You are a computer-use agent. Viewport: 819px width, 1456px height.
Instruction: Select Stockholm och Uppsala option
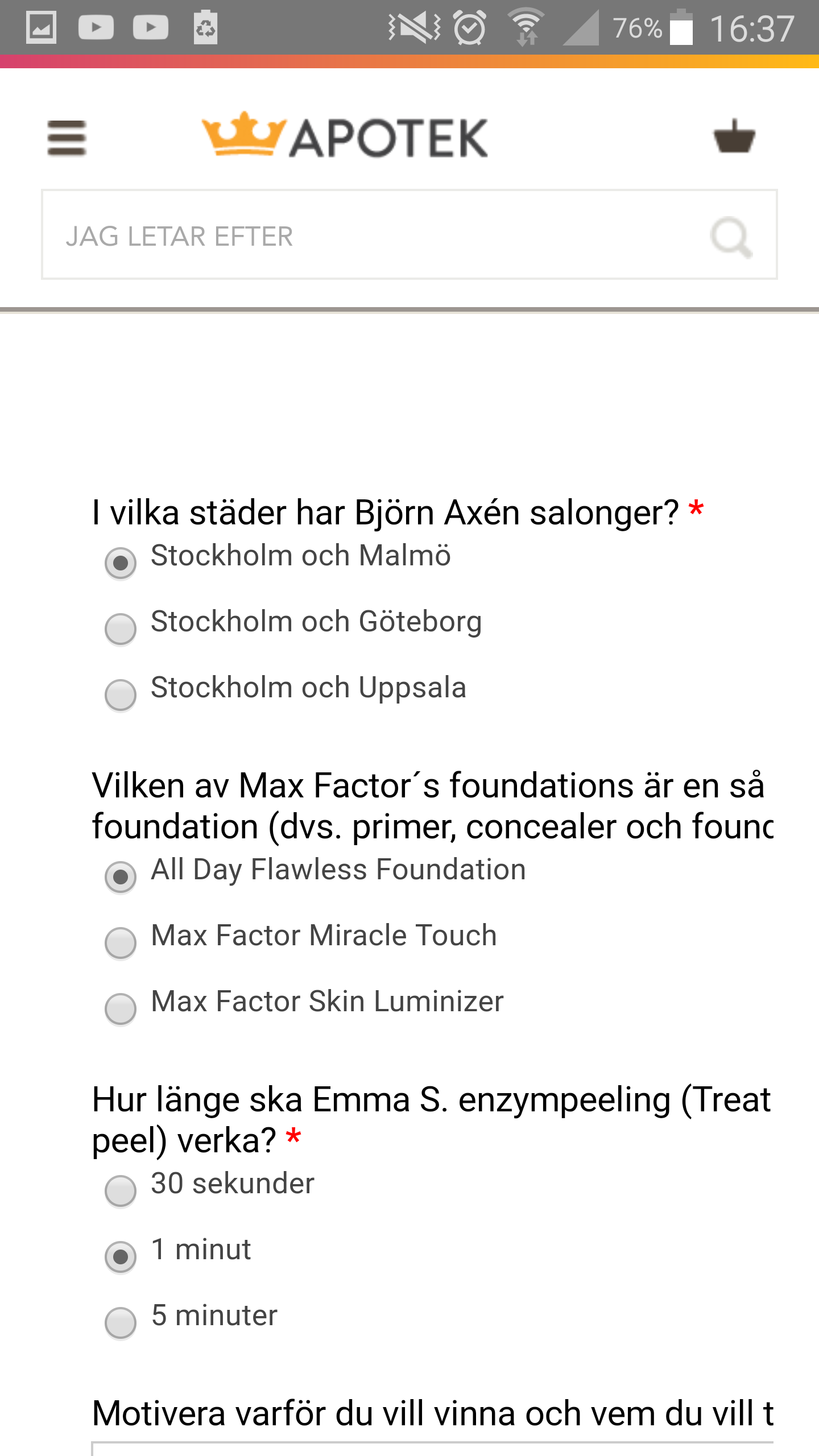click(x=121, y=695)
